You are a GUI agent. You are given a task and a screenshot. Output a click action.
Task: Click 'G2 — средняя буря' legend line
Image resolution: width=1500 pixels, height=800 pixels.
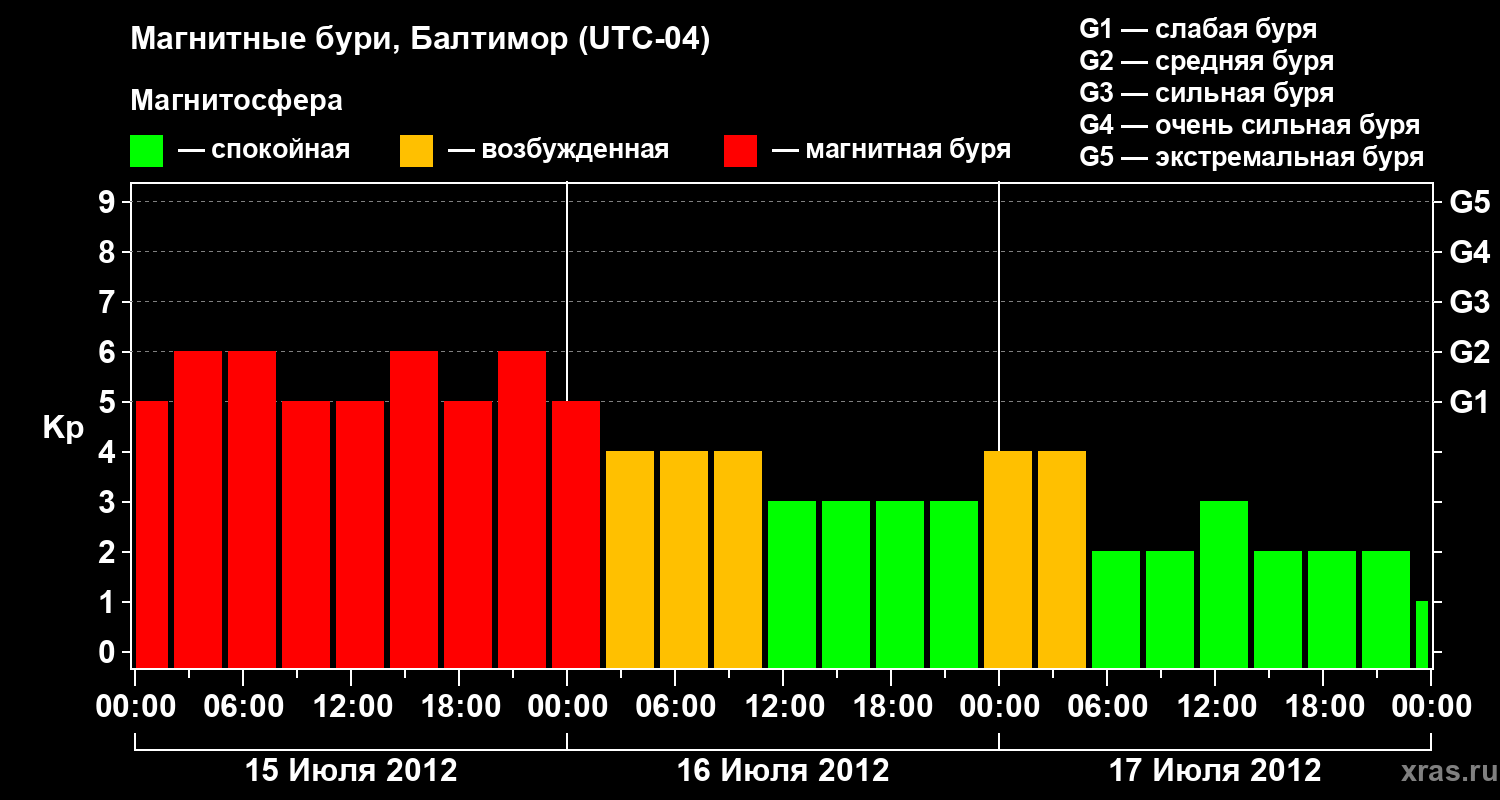(1206, 61)
